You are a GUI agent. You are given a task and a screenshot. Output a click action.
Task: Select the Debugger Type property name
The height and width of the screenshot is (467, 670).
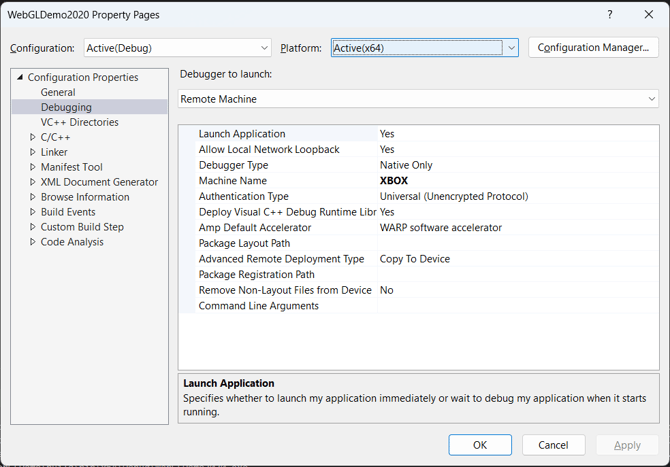[233, 165]
